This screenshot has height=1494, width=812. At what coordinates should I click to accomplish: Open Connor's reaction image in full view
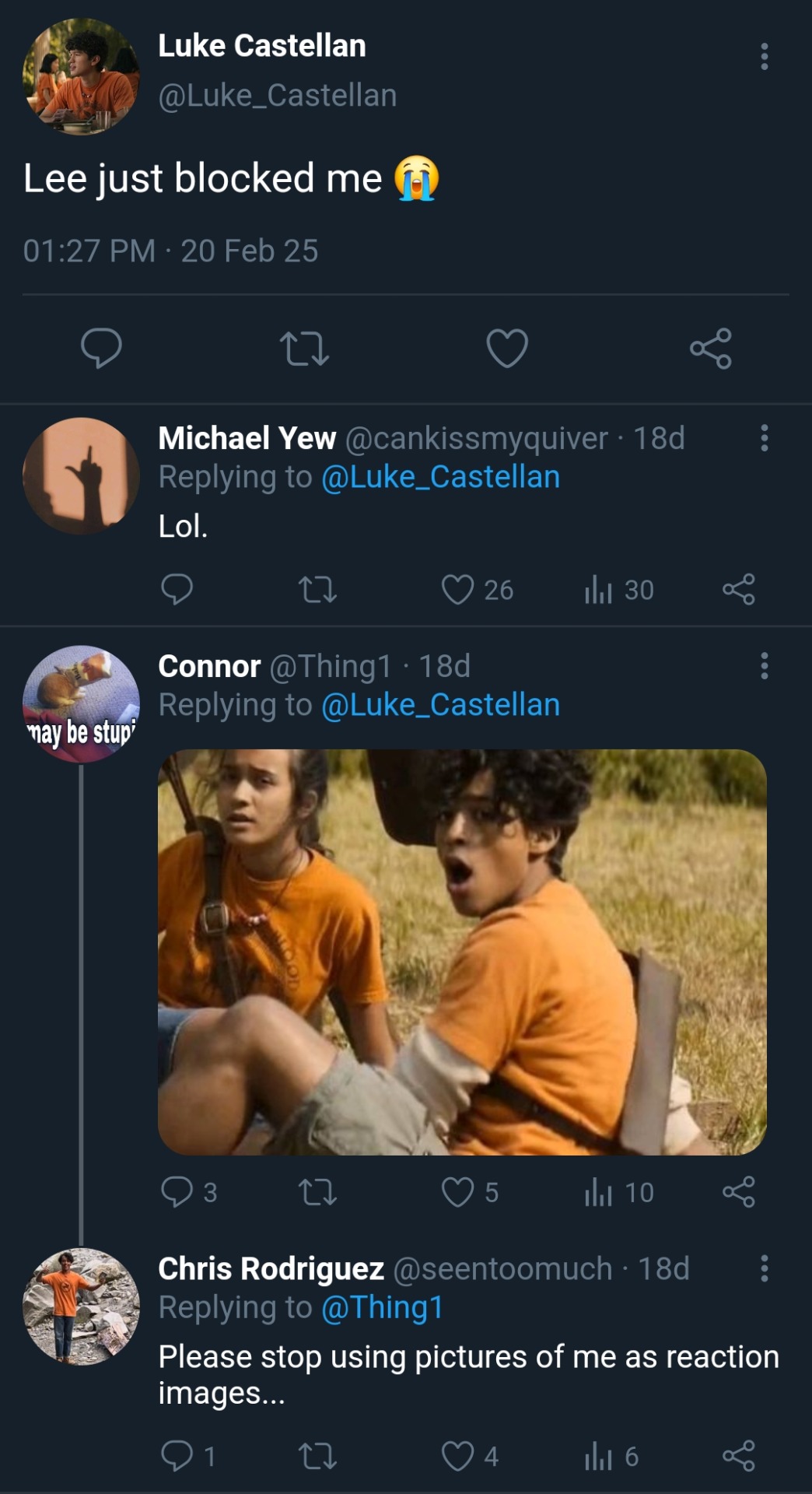point(462,952)
